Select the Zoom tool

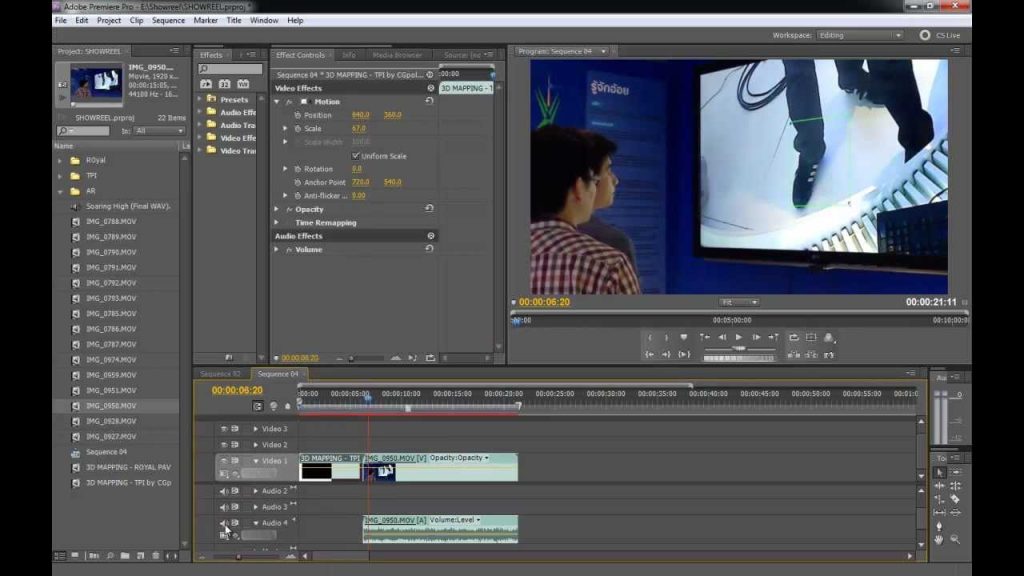tap(955, 539)
